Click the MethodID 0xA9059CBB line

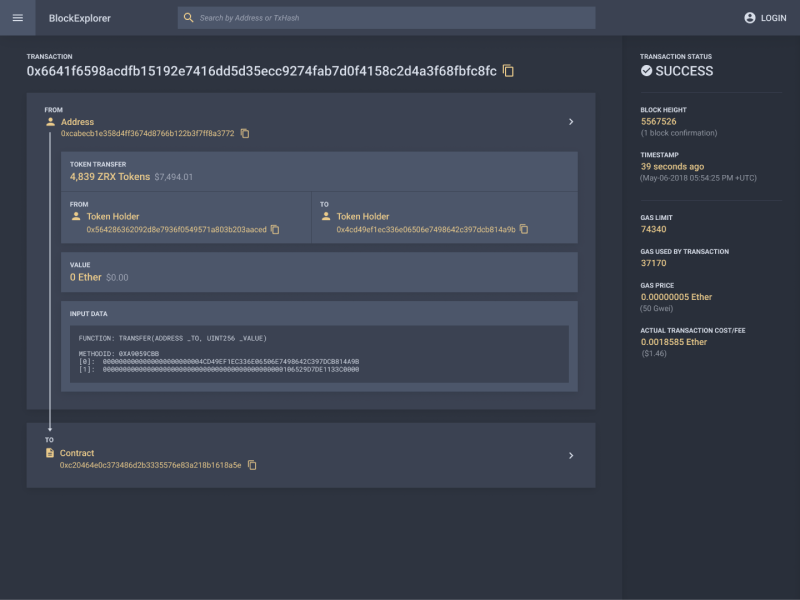tap(119, 353)
